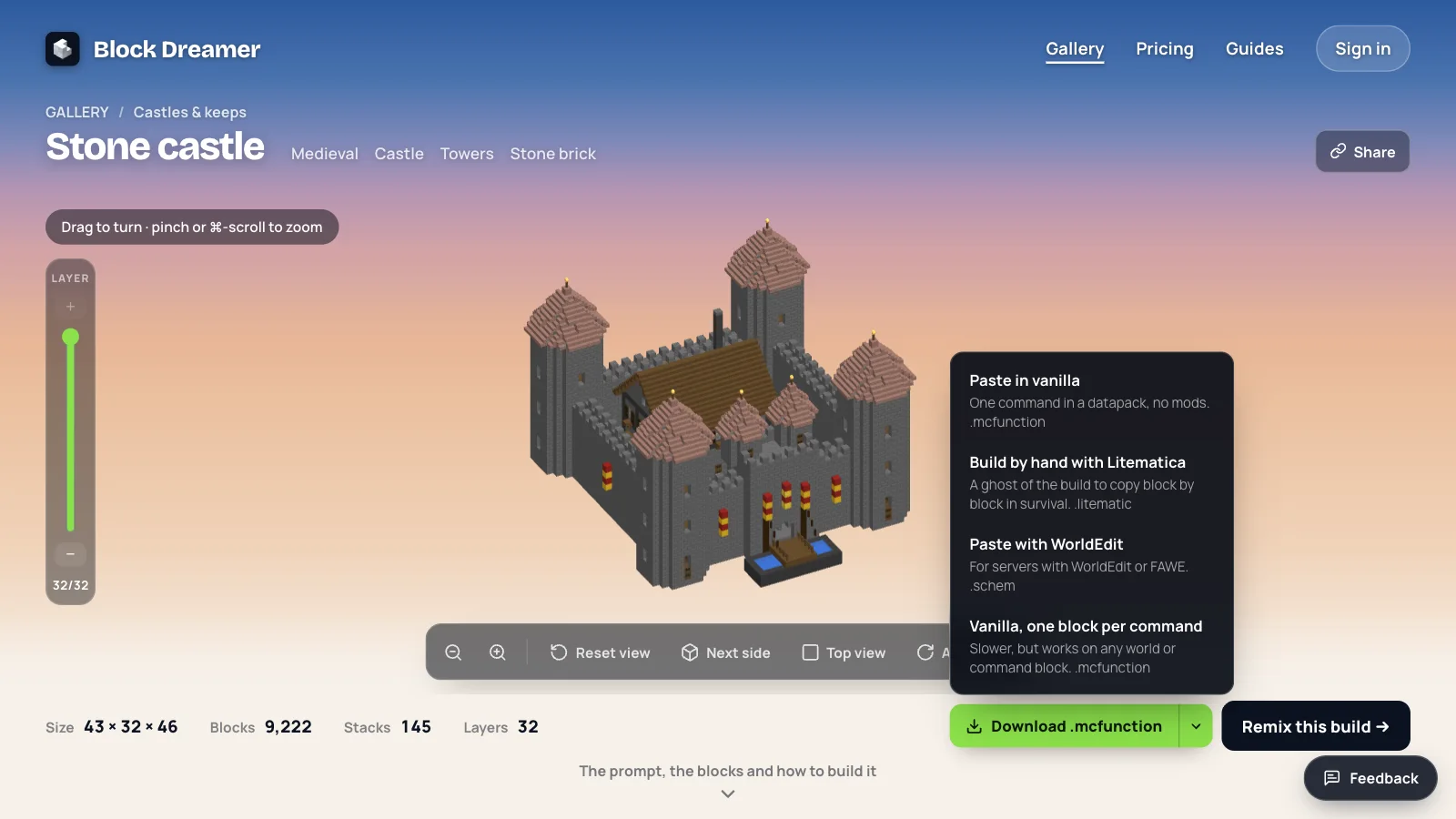Expand the section with the down chevron
This screenshot has width=1456, height=819.
728,794
